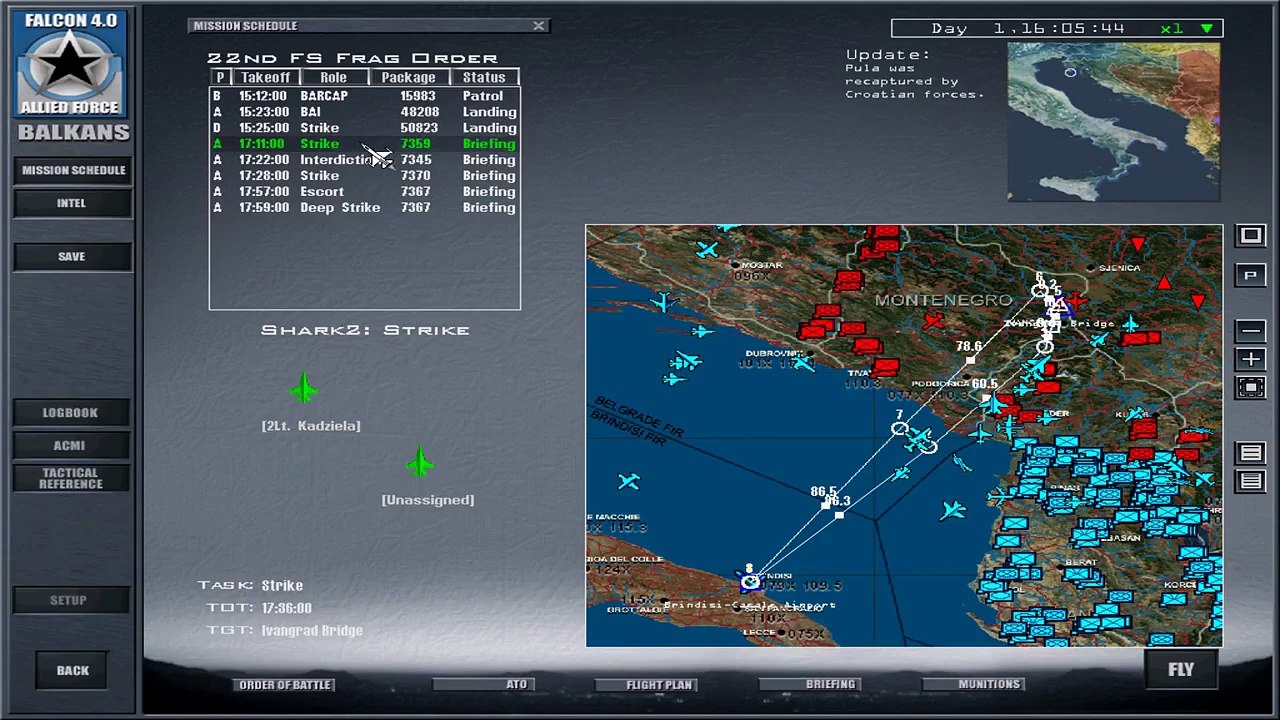This screenshot has width=1280, height=720.
Task: Open the Logbook
Action: tap(71, 413)
